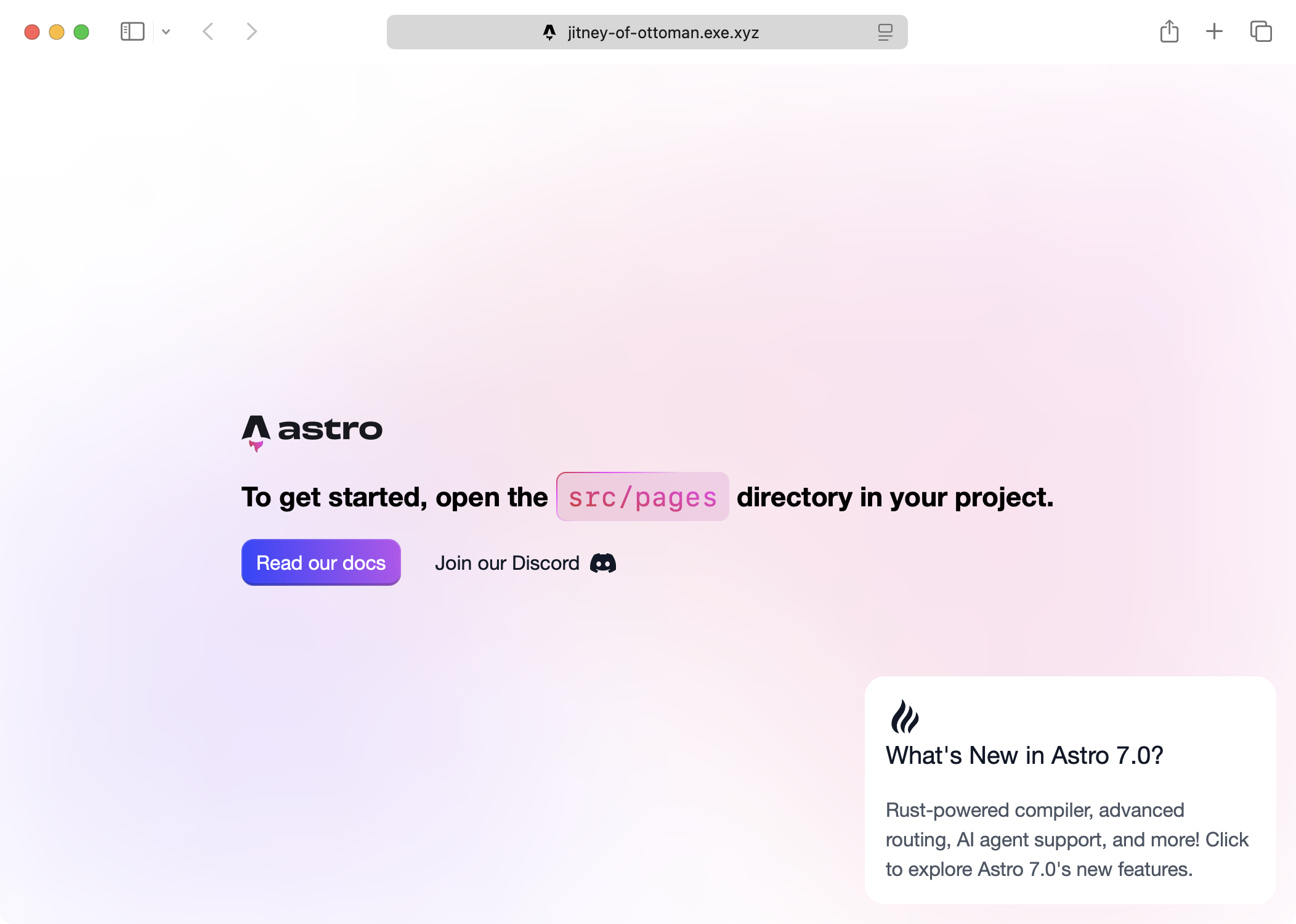
Task: Click the flame icon in the news card
Action: 904,716
